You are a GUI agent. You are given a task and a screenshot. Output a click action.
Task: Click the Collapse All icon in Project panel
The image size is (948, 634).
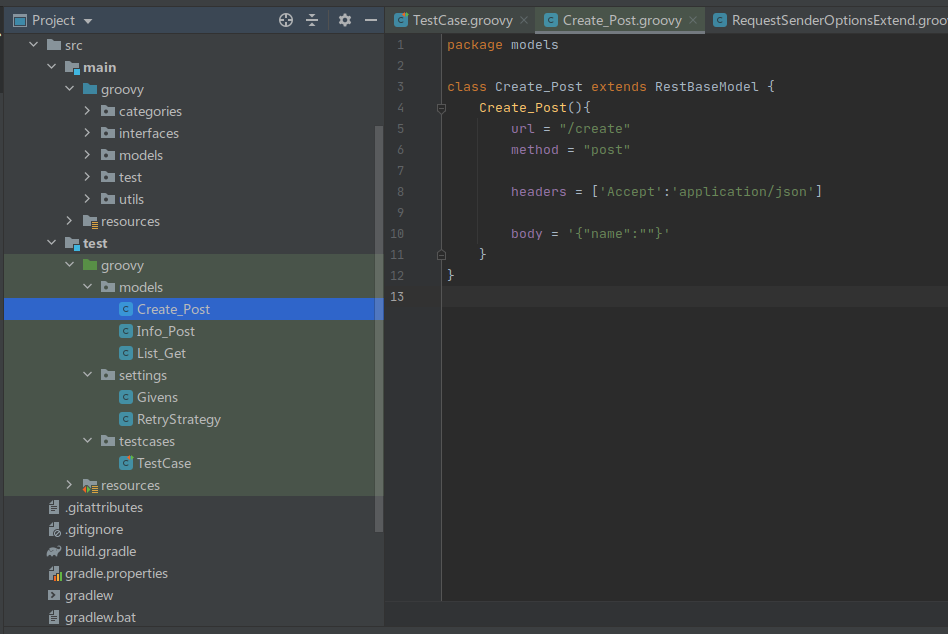click(312, 21)
